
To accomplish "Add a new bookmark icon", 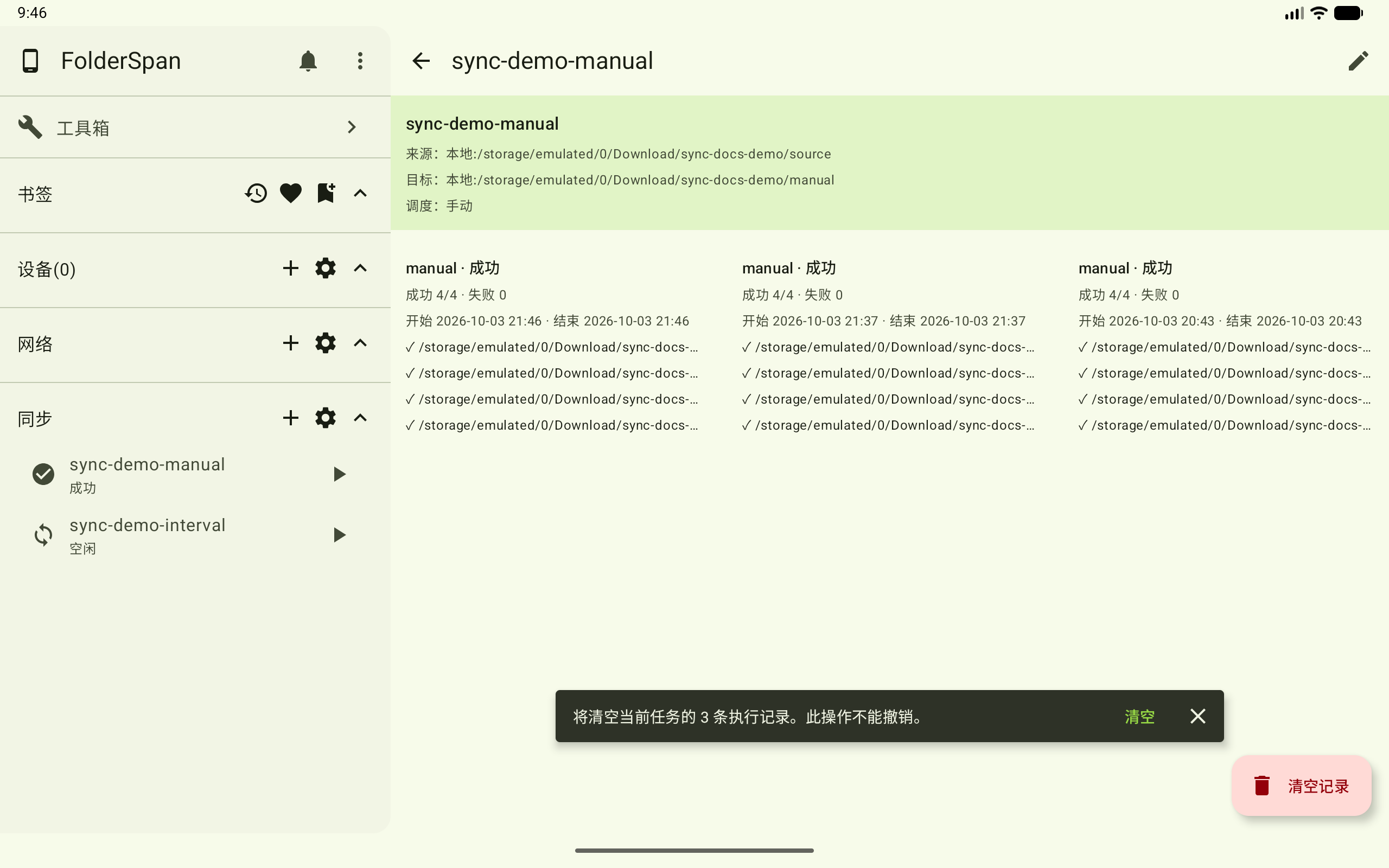I will coord(326,194).
